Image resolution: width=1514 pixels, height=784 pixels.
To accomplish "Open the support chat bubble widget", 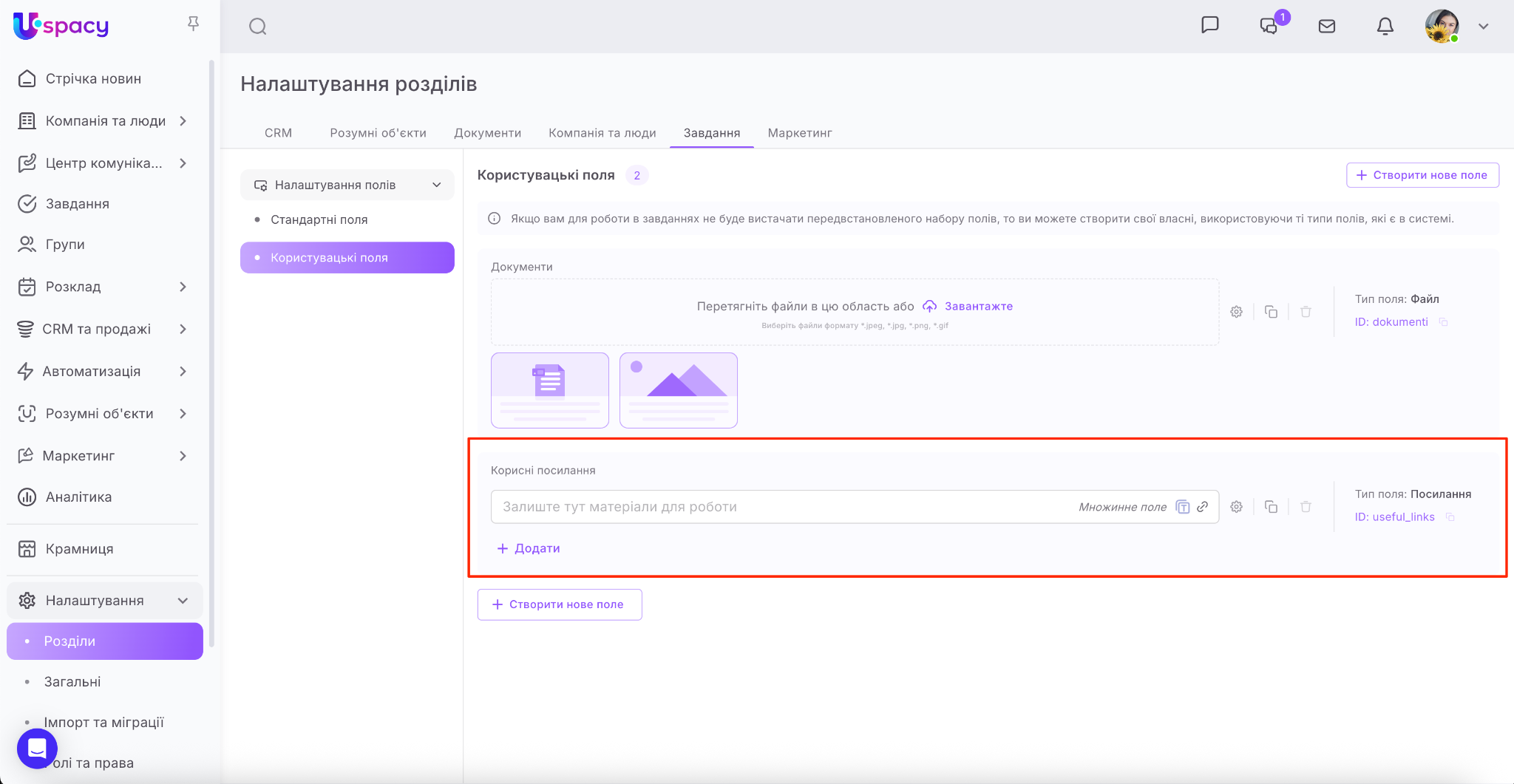I will click(x=37, y=748).
